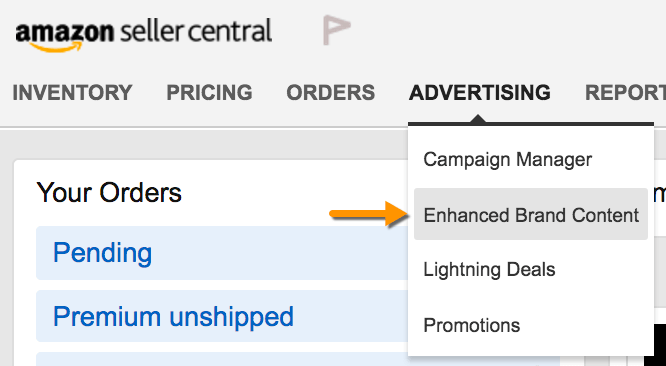Open the partially visible REPORTS menu
The image size is (666, 366).
click(625, 92)
